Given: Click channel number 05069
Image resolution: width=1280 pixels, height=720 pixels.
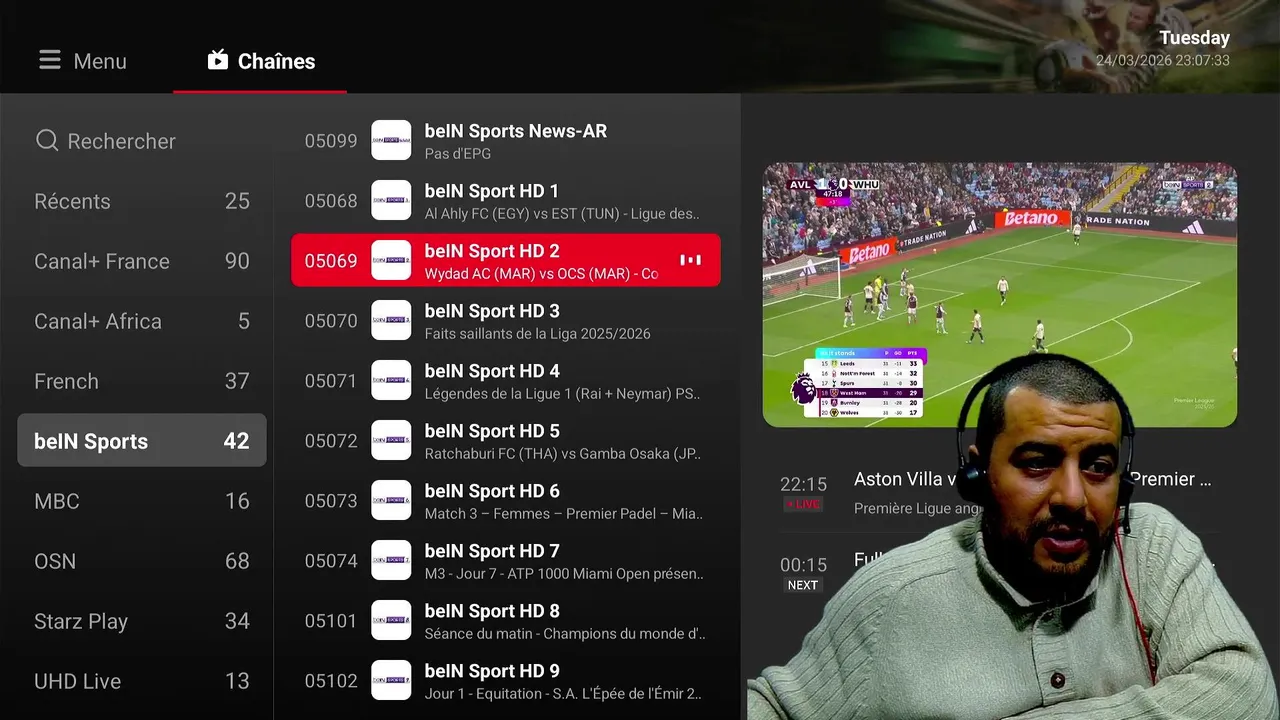Looking at the screenshot, I should coord(331,261).
